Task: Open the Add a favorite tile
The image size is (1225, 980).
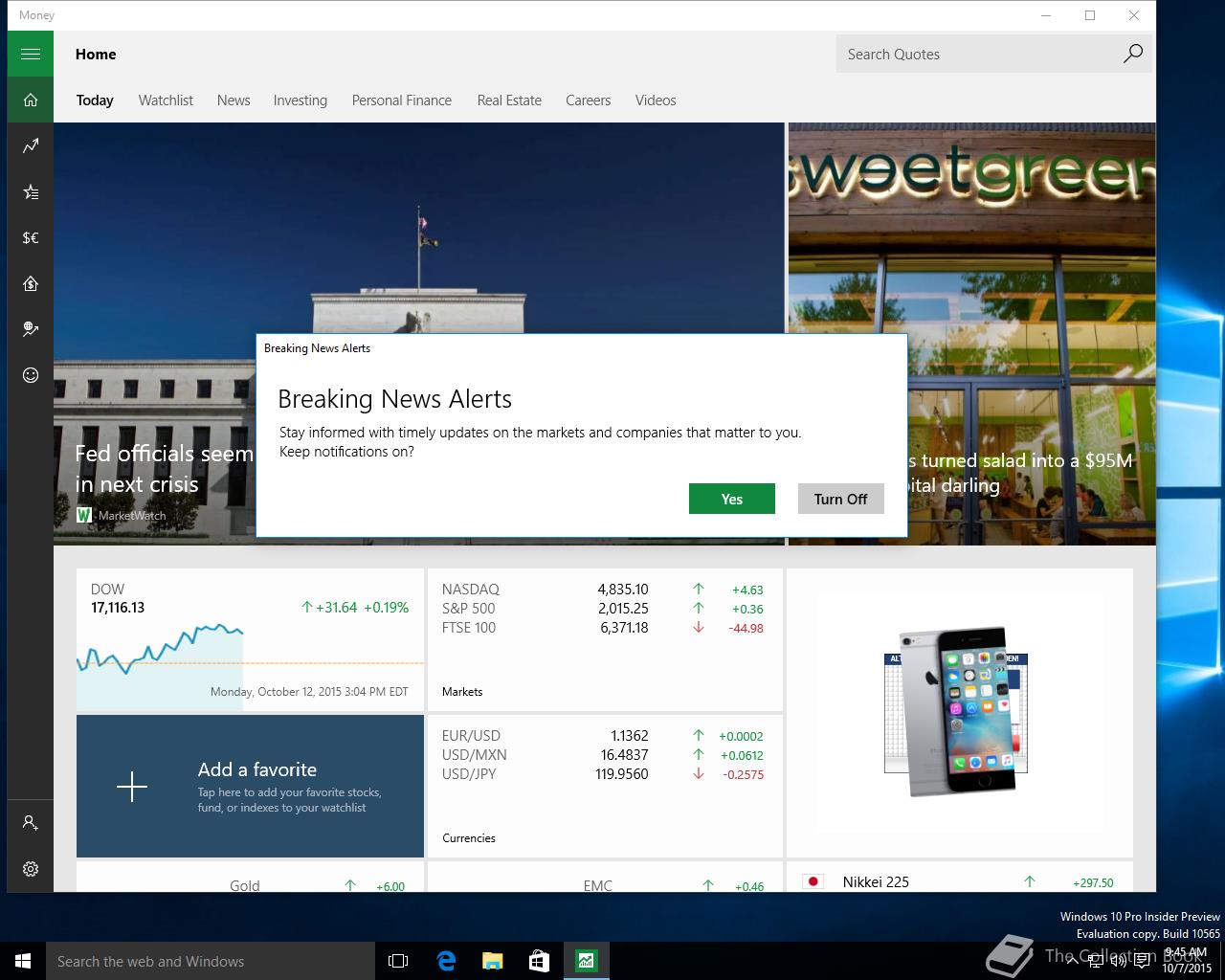Action: point(250,787)
